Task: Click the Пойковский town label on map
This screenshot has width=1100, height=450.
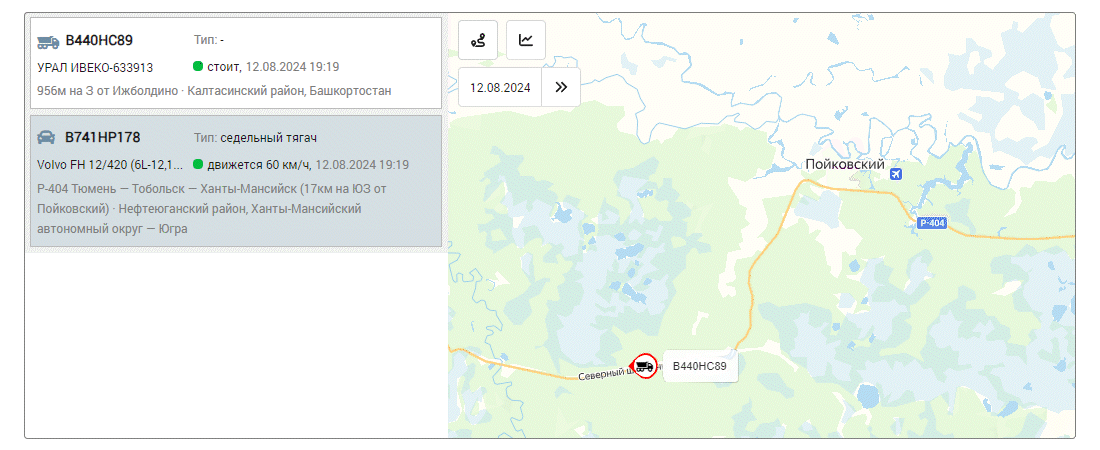Action: (845, 164)
